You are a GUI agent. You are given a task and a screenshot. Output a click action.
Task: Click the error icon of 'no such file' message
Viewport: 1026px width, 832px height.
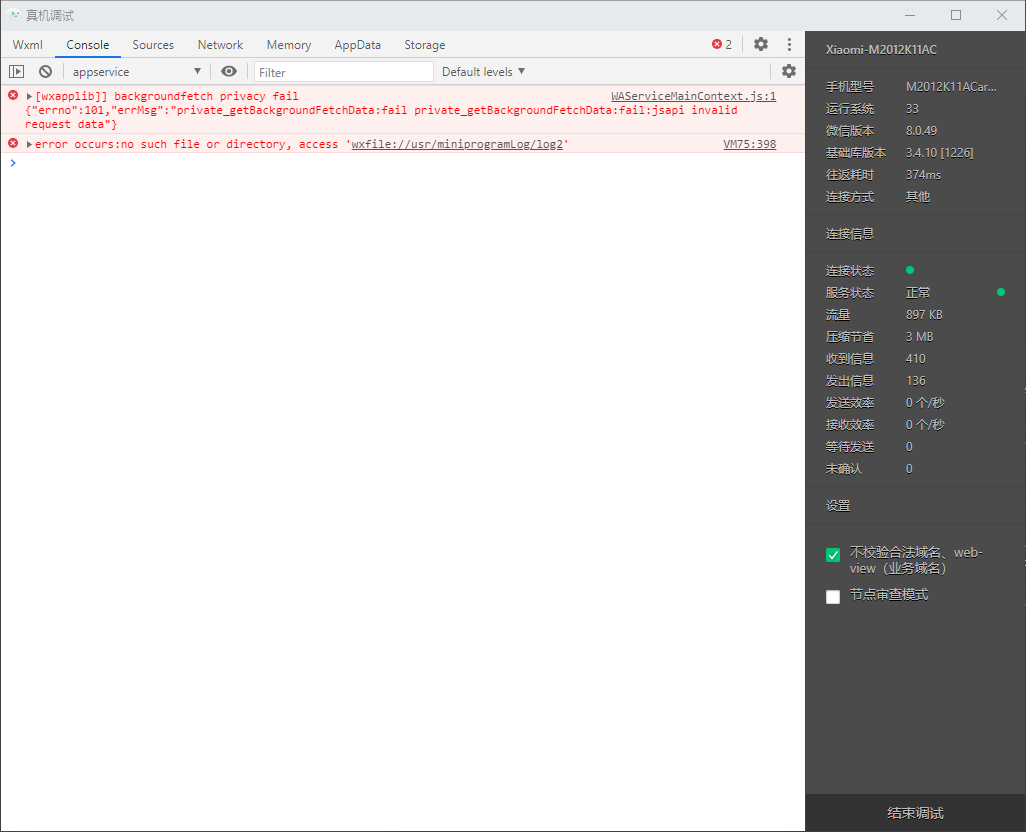click(x=13, y=143)
